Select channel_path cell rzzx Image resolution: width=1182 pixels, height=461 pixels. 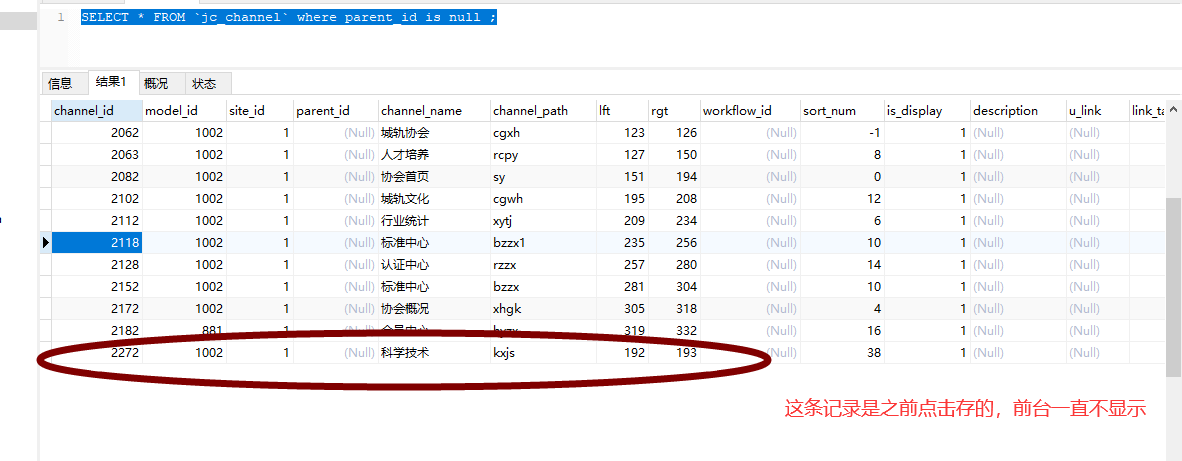pyautogui.click(x=543, y=265)
